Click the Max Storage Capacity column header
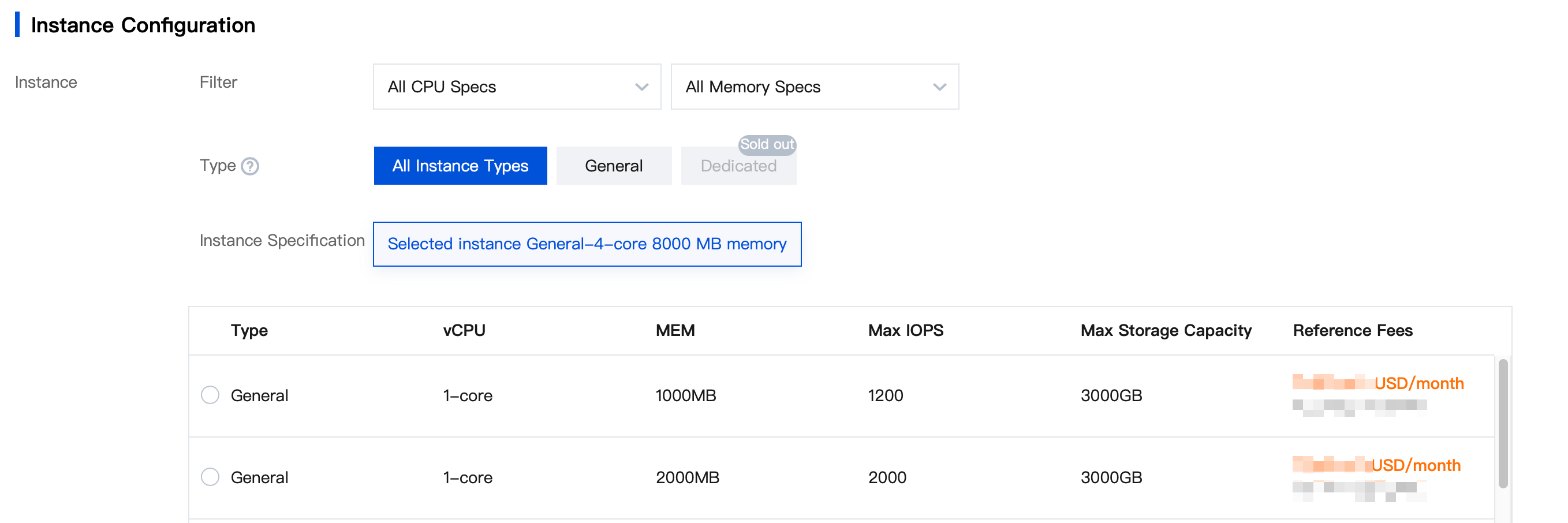 pos(1166,331)
